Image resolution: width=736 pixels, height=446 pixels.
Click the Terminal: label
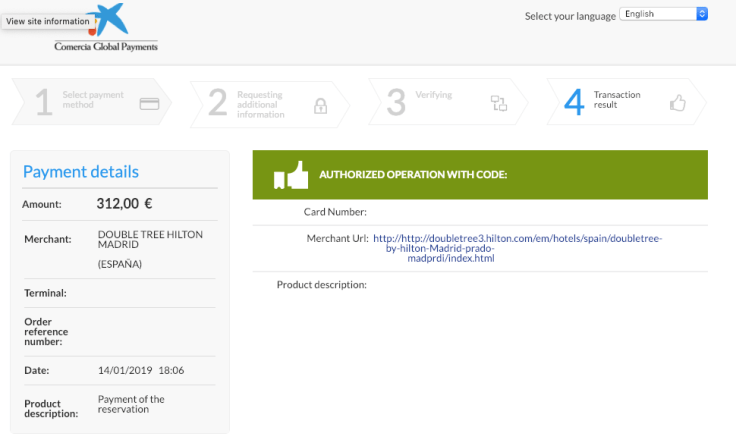click(46, 293)
